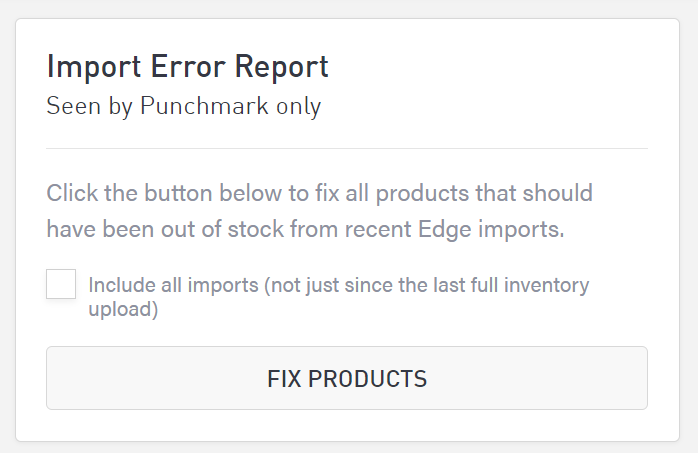This screenshot has height=453, width=698.
Task: Click the horizontal divider under the subtitle
Action: [347, 149]
